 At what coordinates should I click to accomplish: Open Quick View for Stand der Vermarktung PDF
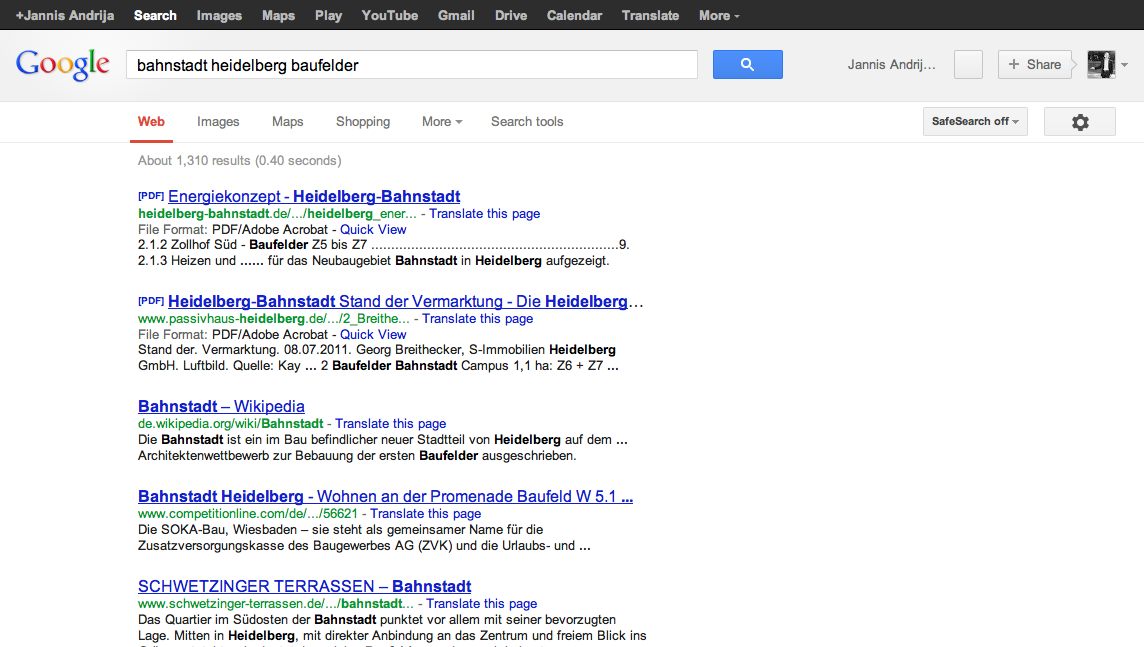point(373,335)
